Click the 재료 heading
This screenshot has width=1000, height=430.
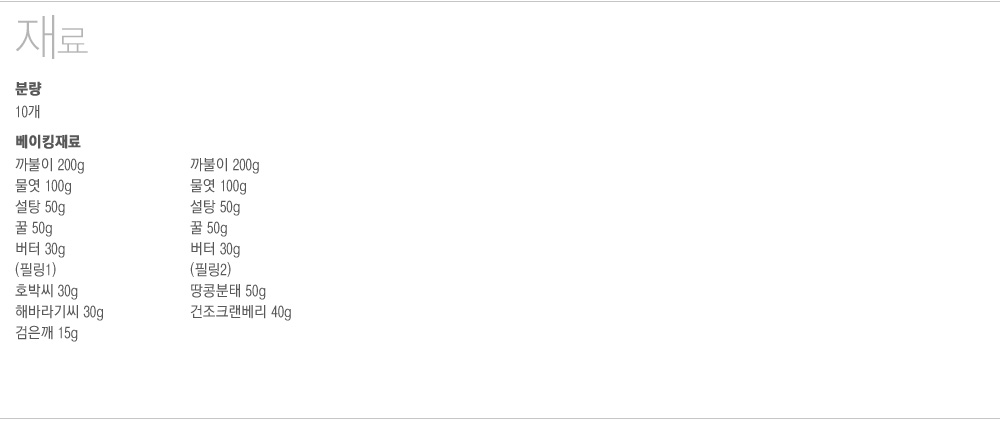(51, 38)
